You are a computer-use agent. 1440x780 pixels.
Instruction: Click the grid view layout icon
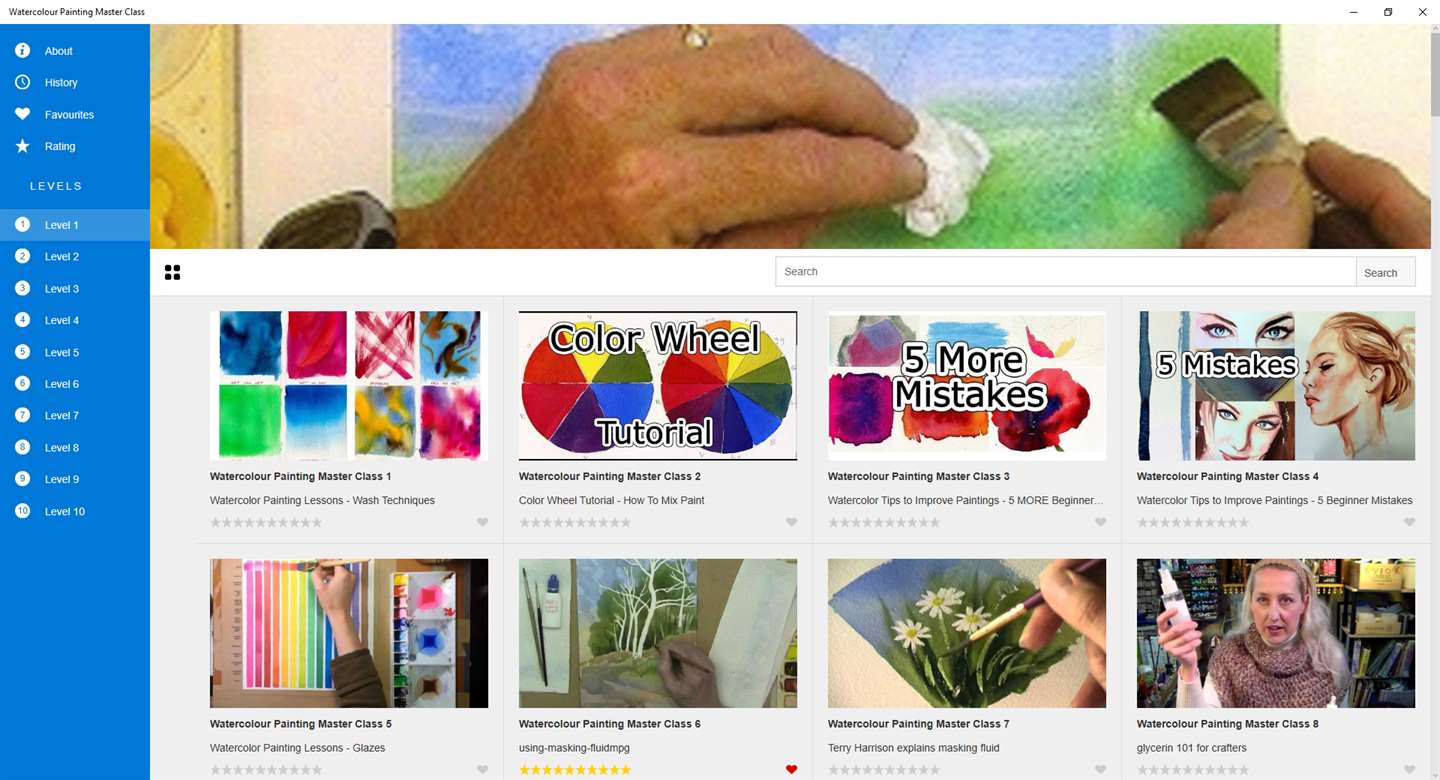tap(172, 272)
